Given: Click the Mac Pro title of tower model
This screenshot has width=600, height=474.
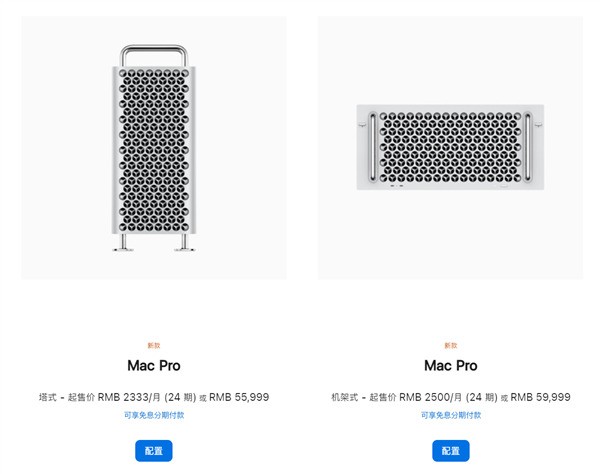Looking at the screenshot, I should 153,366.
